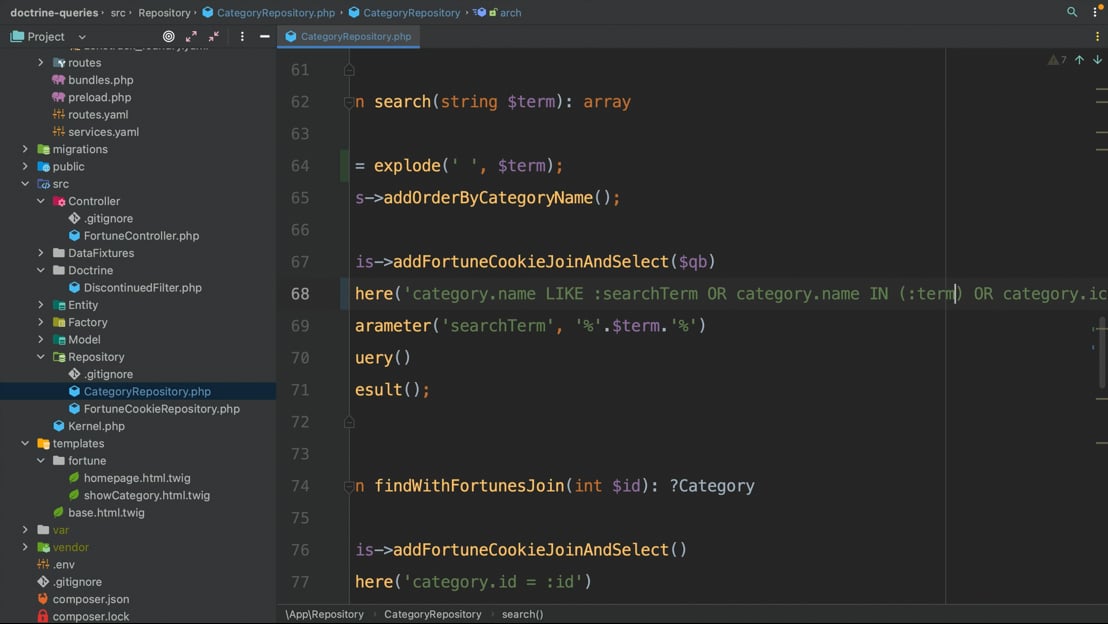Open the editor tabs kebab menu
Viewport: 1108px width, 624px height.
[1097, 36]
